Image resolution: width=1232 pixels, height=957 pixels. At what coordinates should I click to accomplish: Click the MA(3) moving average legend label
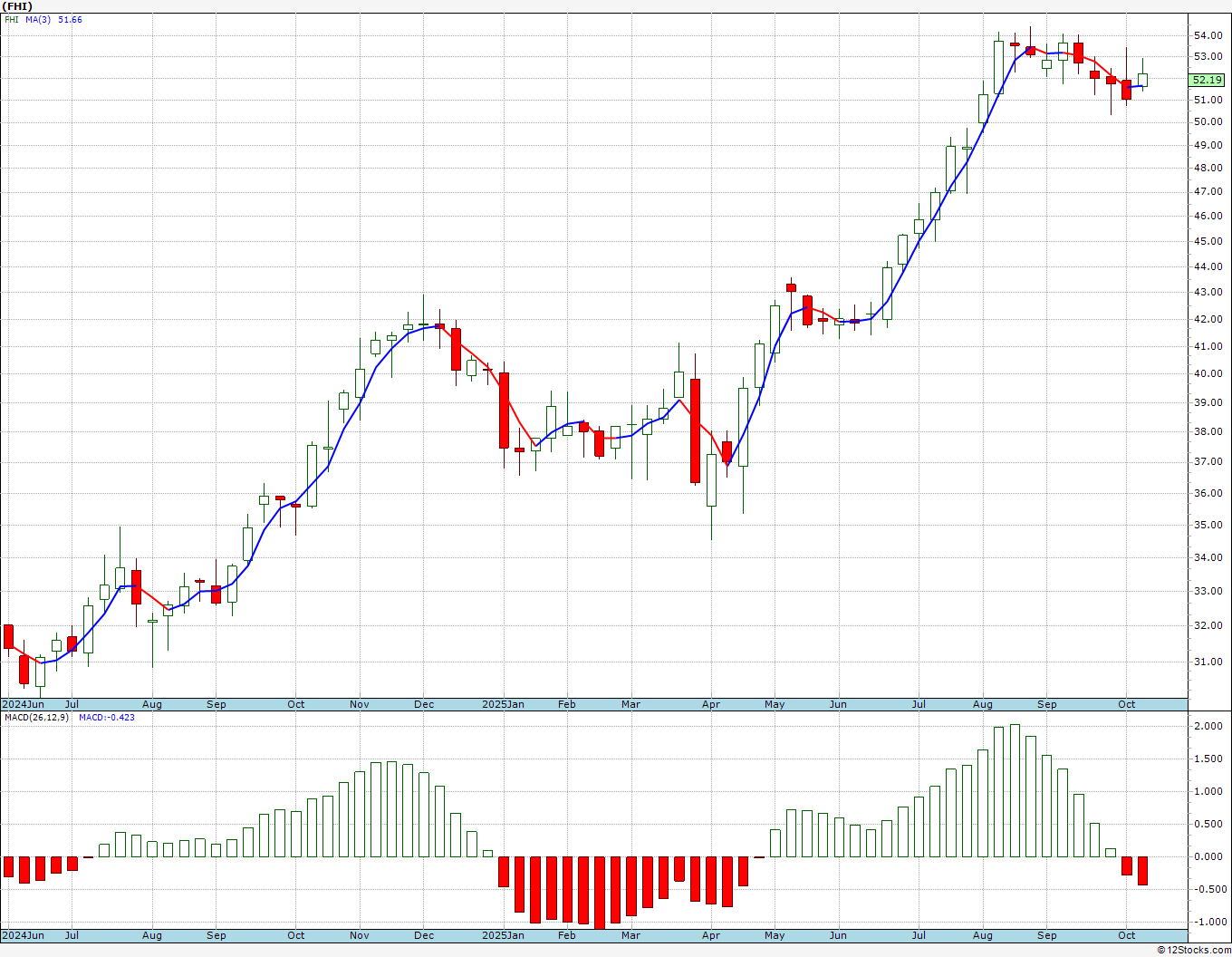click(x=39, y=19)
